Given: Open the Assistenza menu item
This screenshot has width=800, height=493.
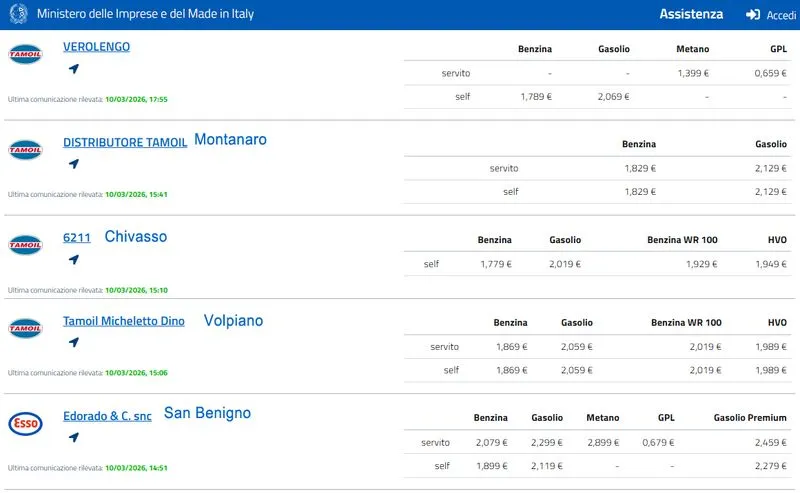Looking at the screenshot, I should [x=690, y=14].
